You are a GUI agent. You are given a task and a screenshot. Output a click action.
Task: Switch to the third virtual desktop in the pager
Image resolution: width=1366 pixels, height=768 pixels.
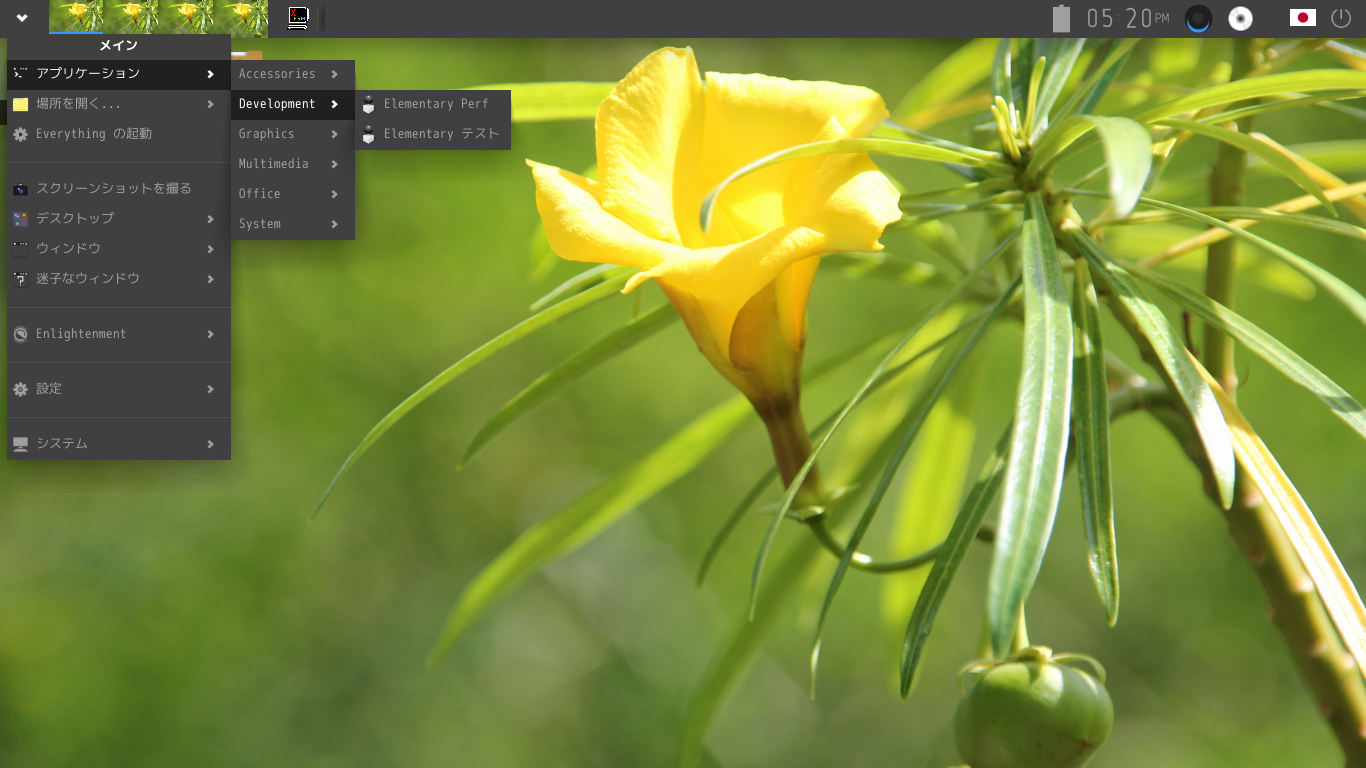point(186,18)
